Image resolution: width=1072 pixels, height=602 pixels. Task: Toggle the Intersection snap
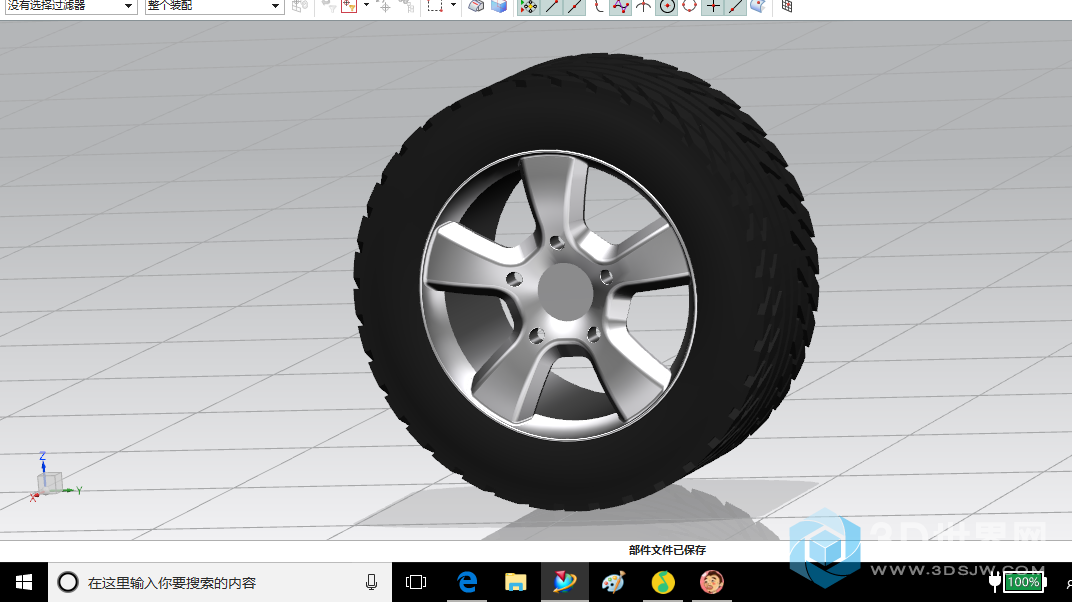643,6
